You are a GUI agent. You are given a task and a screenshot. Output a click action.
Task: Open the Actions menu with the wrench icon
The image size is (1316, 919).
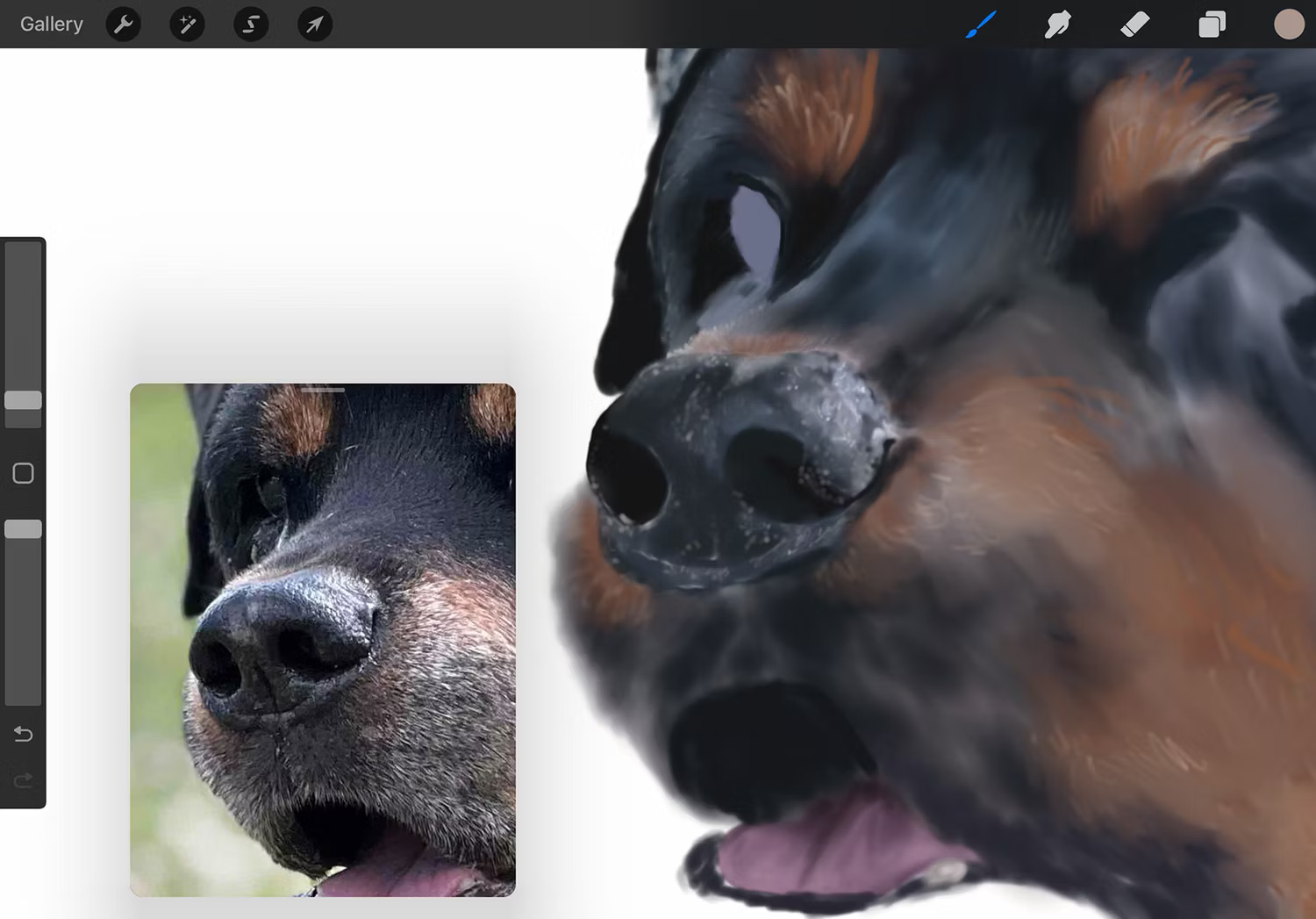[x=123, y=24]
